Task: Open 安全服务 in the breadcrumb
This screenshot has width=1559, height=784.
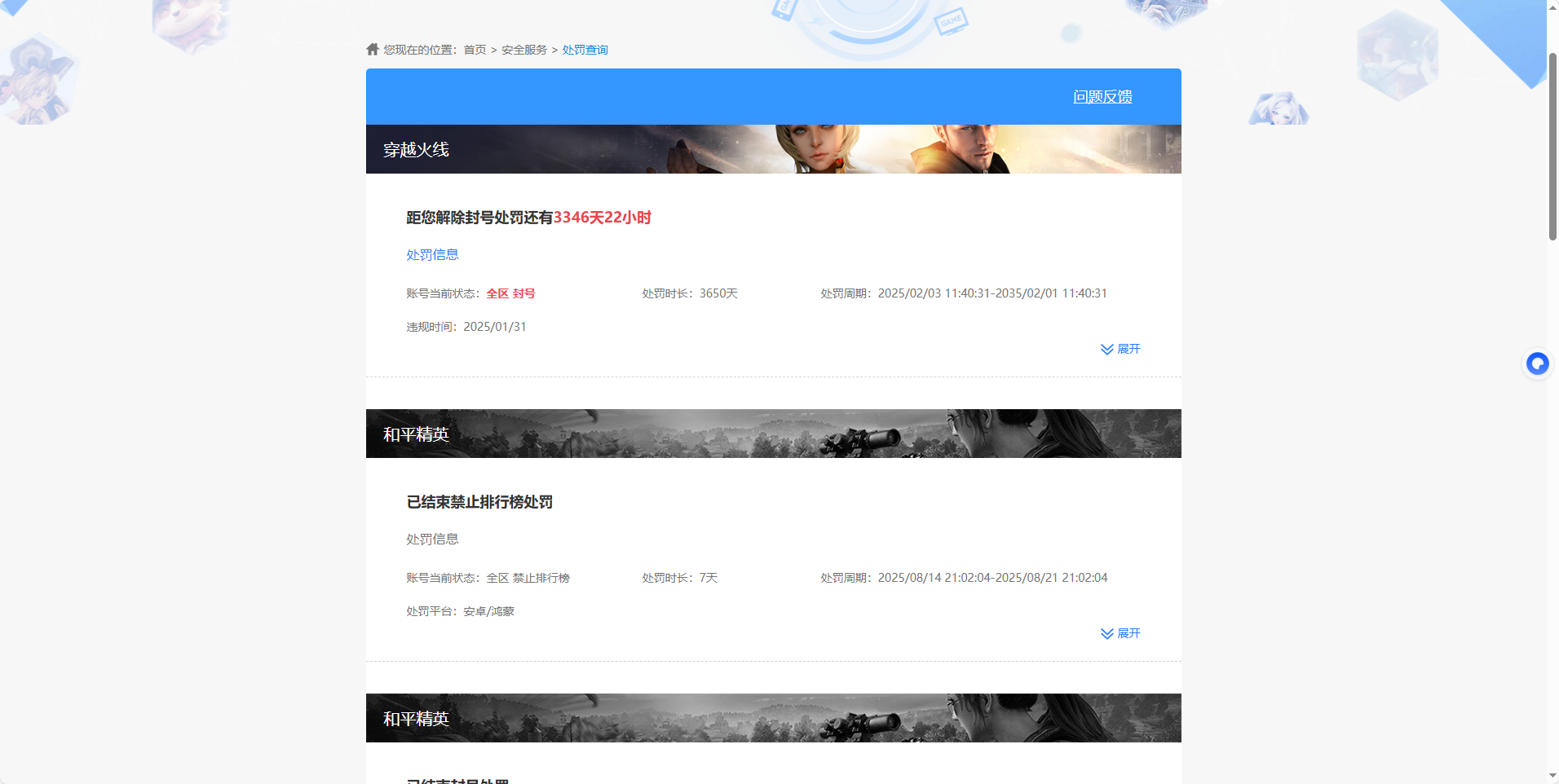Action: click(x=524, y=50)
